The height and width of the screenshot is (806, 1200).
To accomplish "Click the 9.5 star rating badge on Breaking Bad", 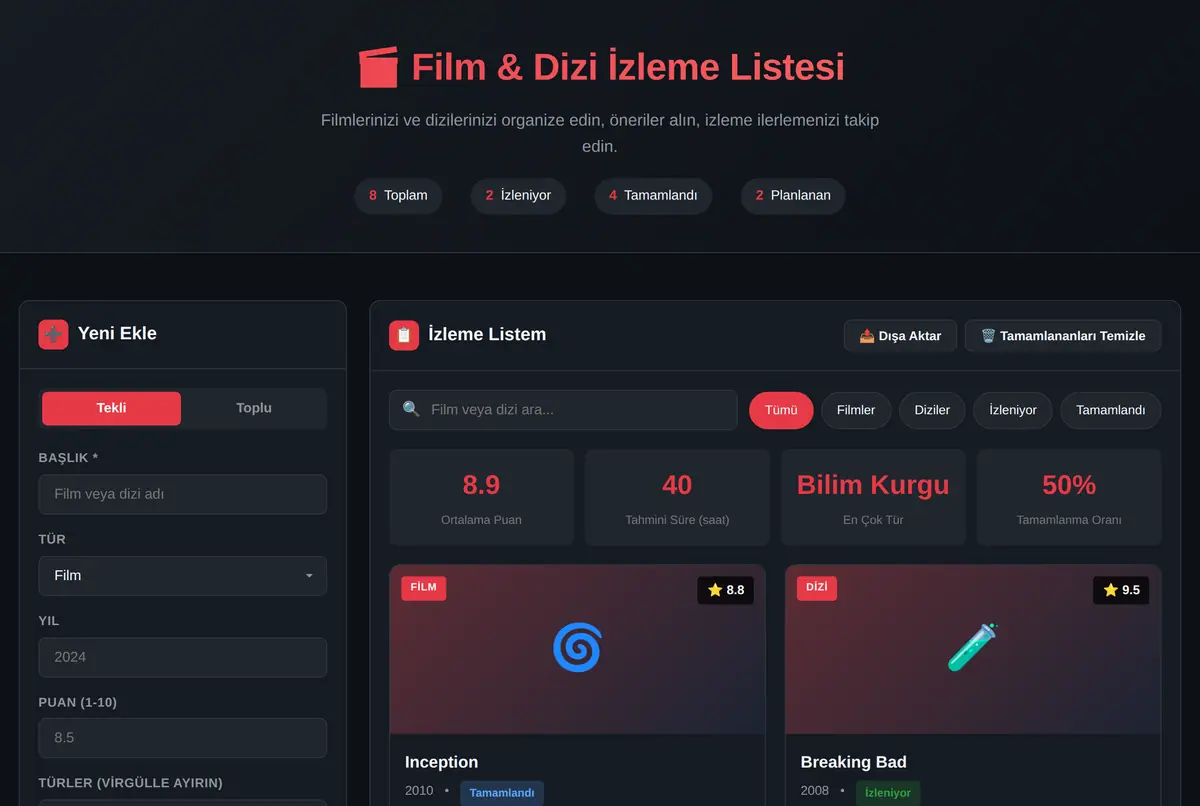I will [1121, 590].
